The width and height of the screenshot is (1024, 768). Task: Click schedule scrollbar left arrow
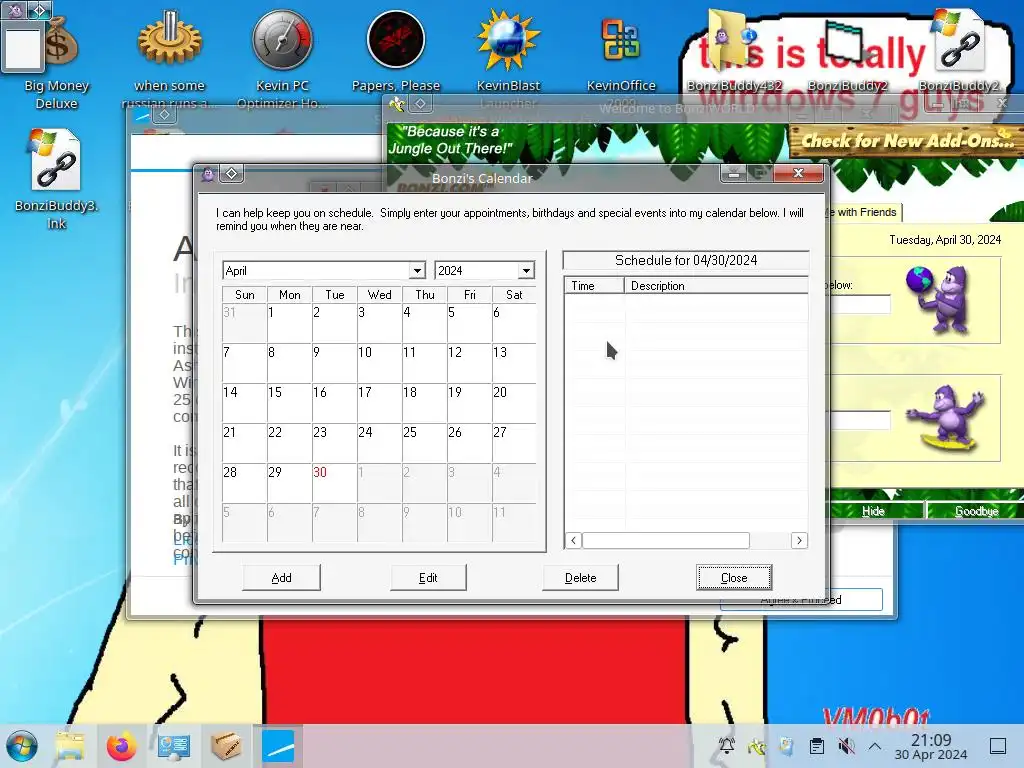click(573, 540)
